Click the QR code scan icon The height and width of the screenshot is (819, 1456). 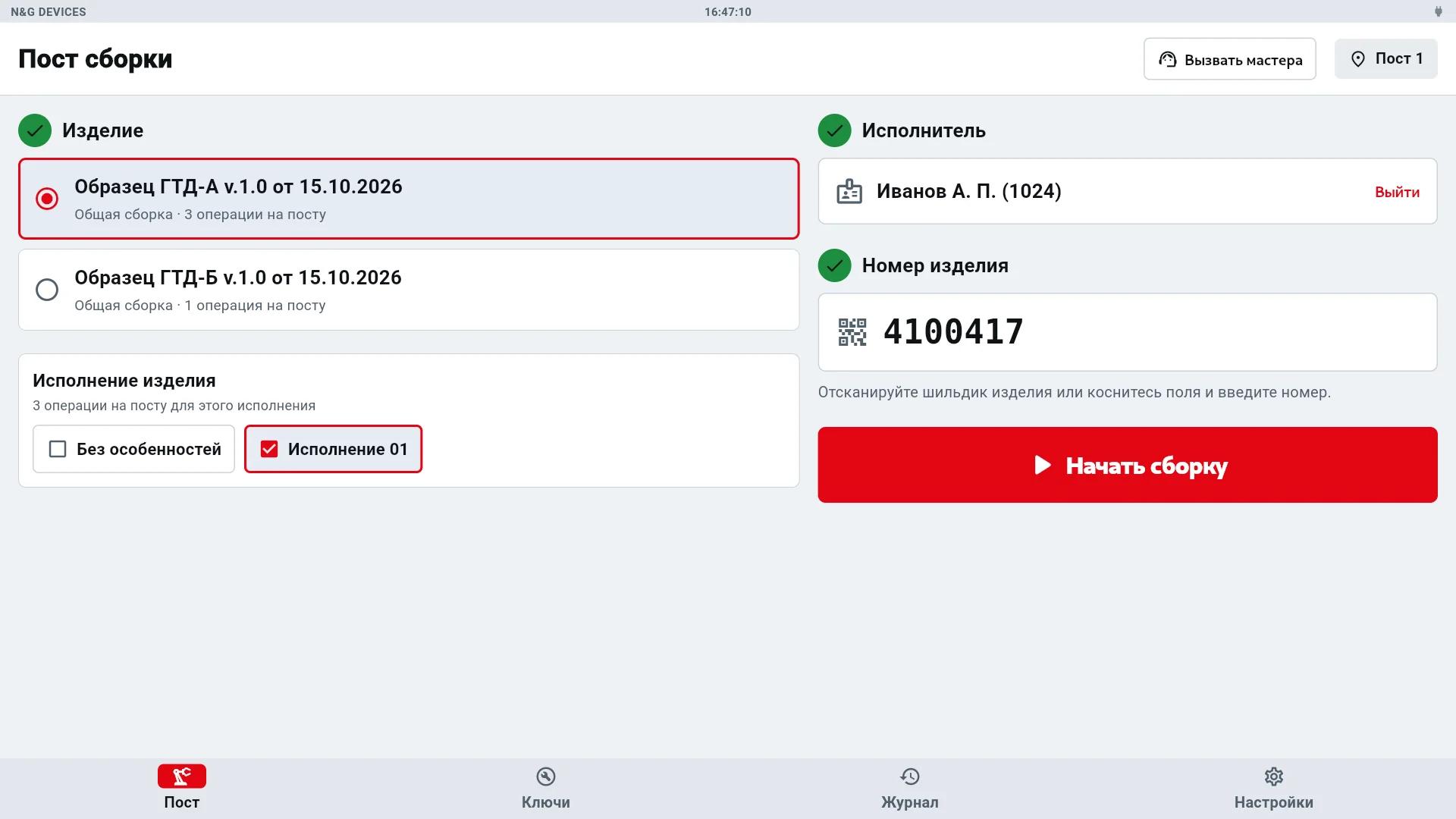852,332
